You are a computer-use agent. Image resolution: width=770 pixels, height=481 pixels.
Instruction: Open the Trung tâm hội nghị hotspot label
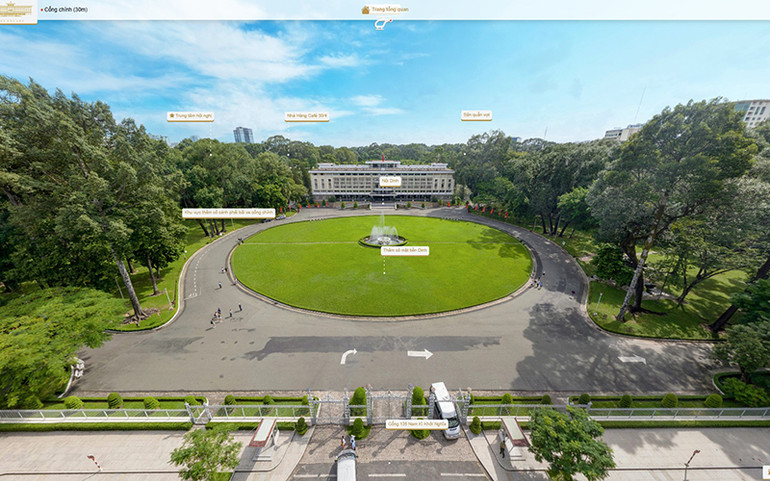click(193, 116)
